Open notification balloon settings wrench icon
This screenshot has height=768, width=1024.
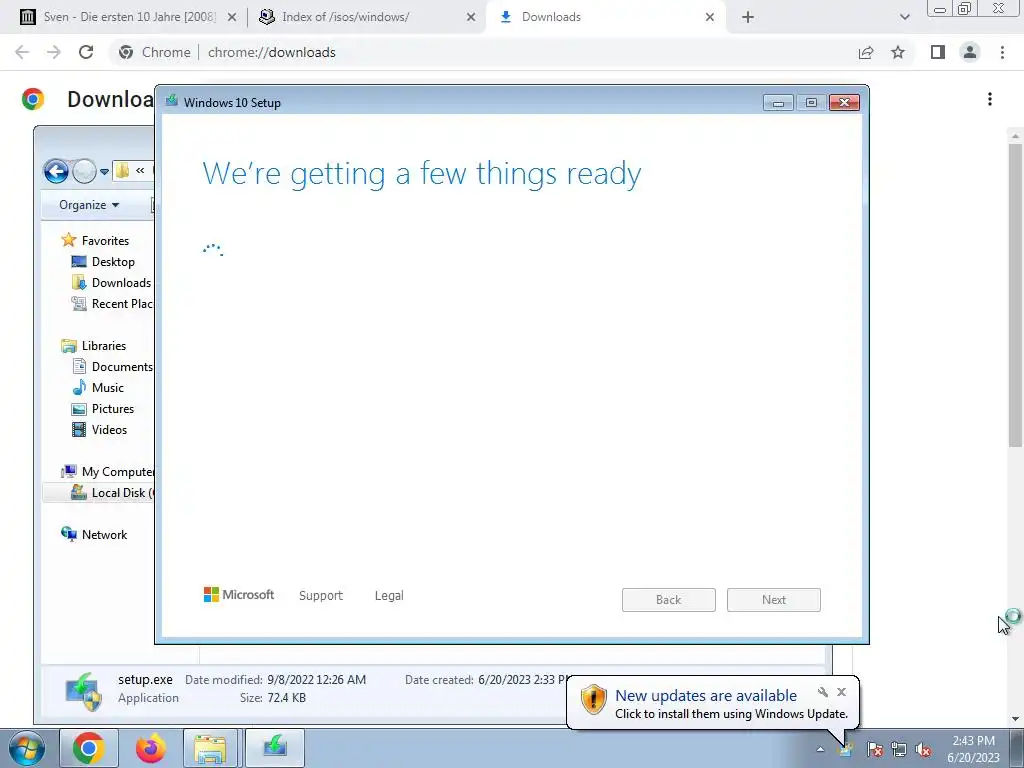[823, 692]
